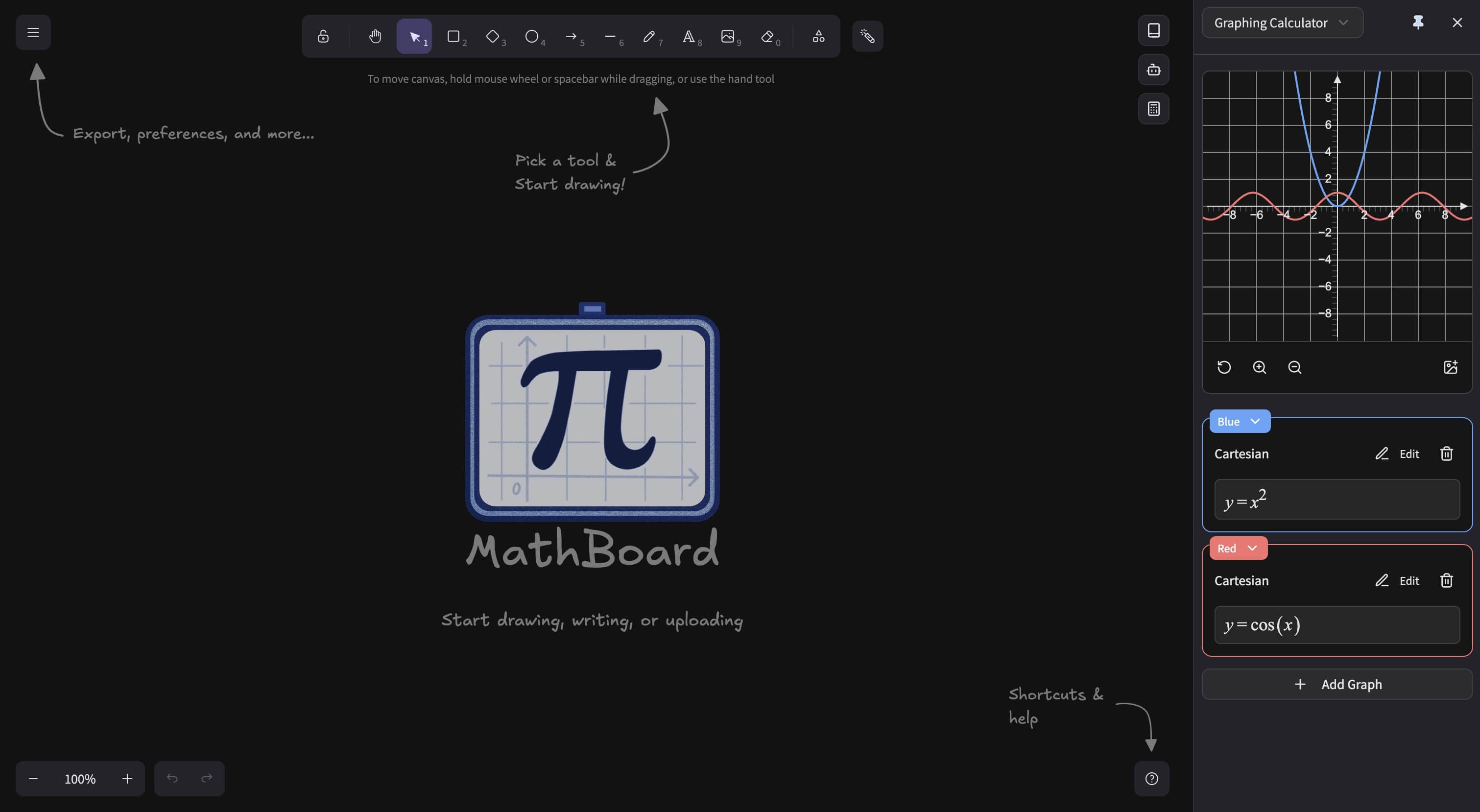The width and height of the screenshot is (1480, 812).
Task: Expand the Red color dropdown
Action: point(1238,548)
